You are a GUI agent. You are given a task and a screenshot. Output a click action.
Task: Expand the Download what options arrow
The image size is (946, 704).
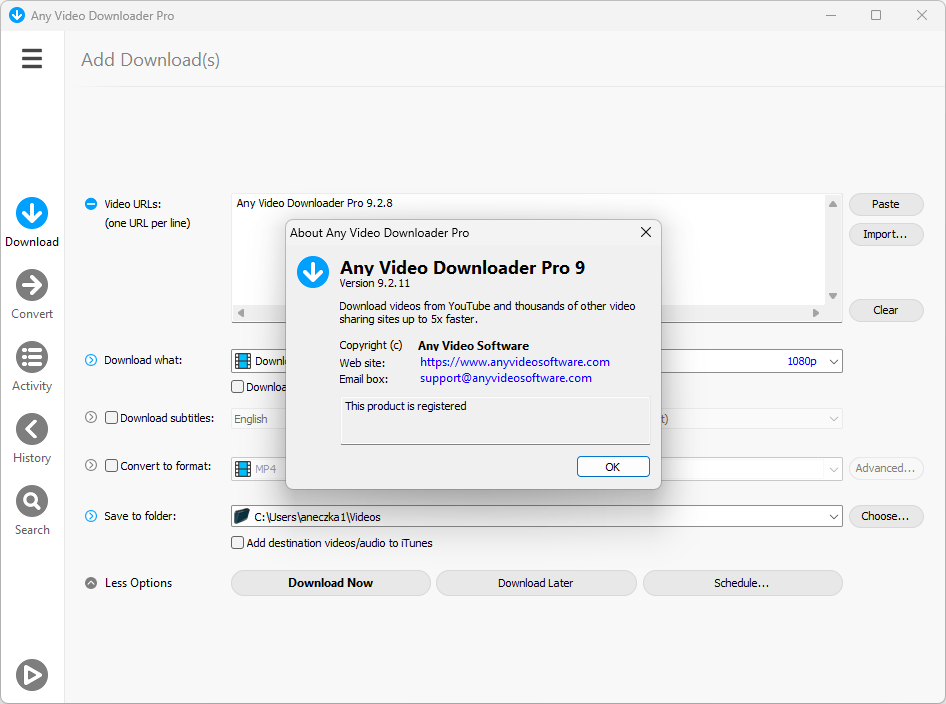[90, 360]
